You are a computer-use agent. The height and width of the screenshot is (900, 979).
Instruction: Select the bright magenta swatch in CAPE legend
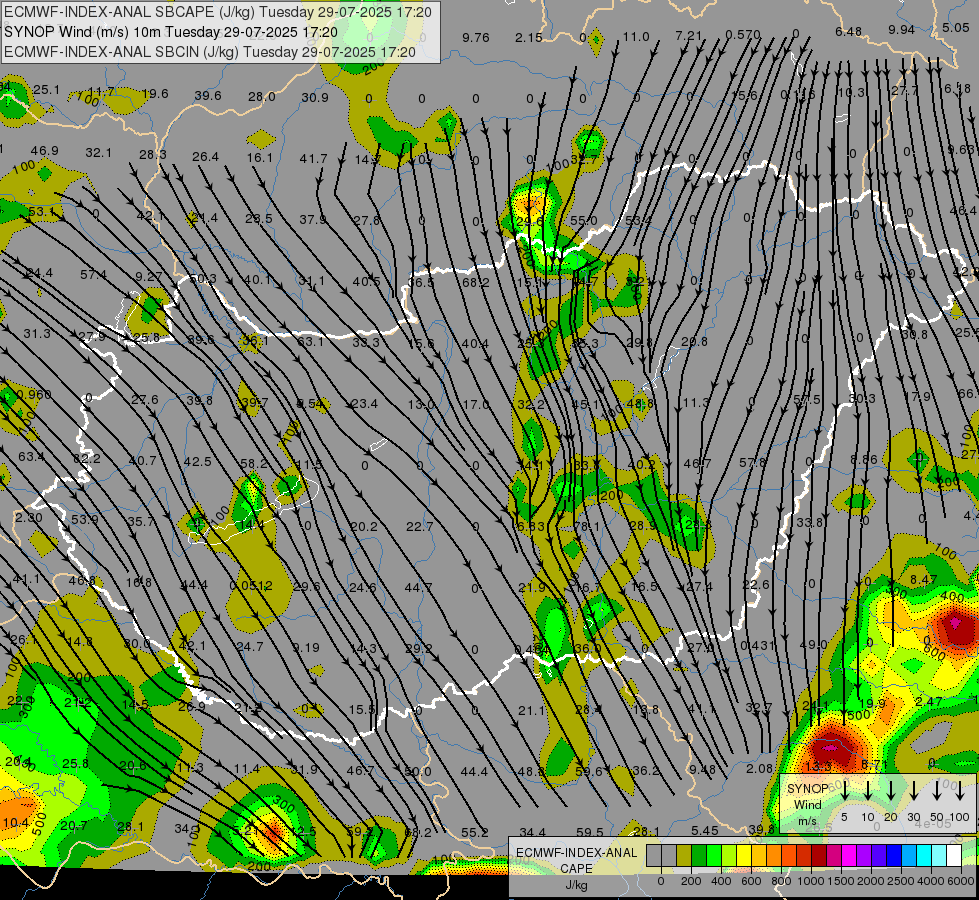849,856
